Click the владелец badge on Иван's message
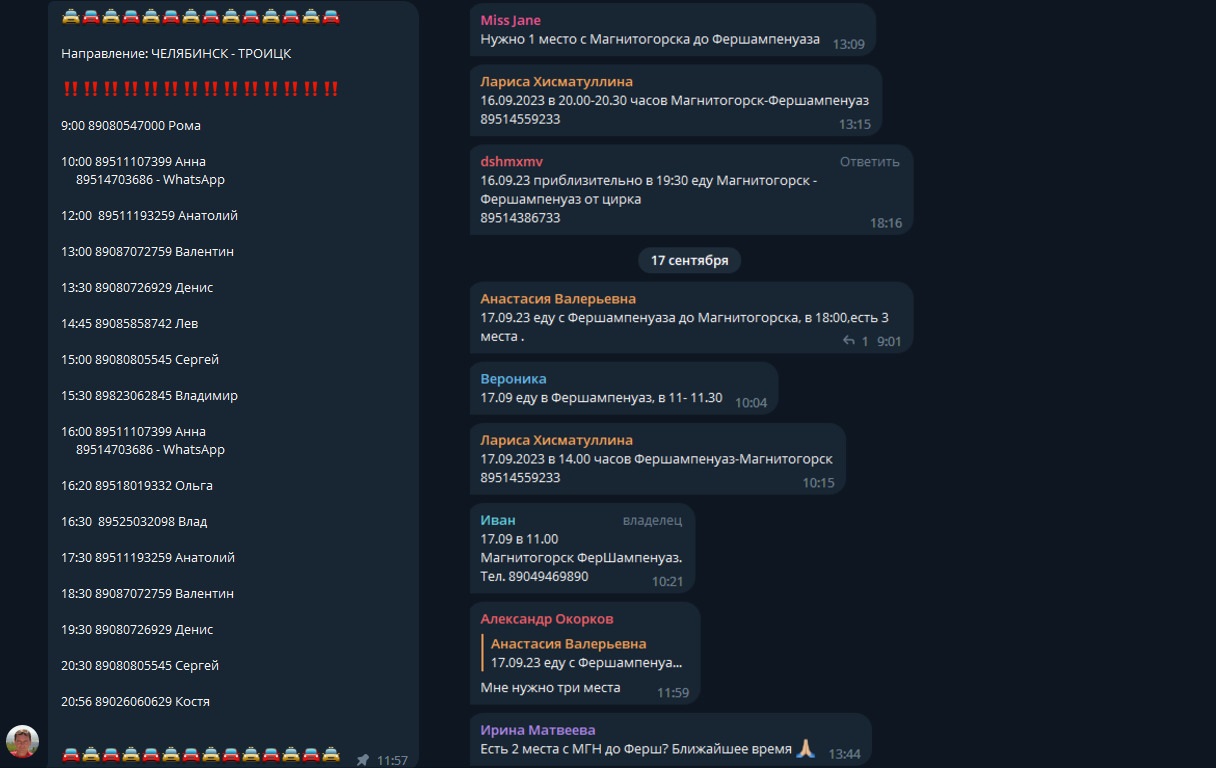The image size is (1216, 768). coord(652,521)
